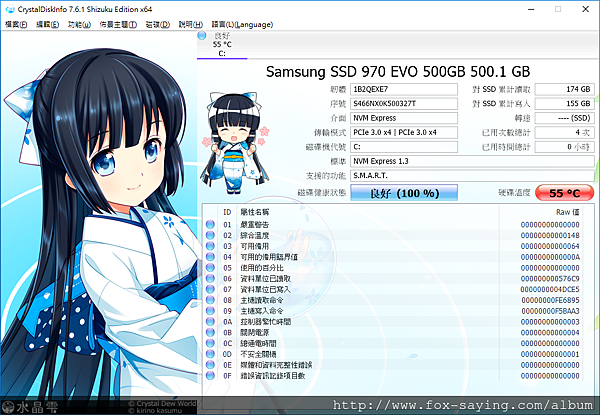Click the Raw 值 column header
600x415 pixels.
[567, 212]
